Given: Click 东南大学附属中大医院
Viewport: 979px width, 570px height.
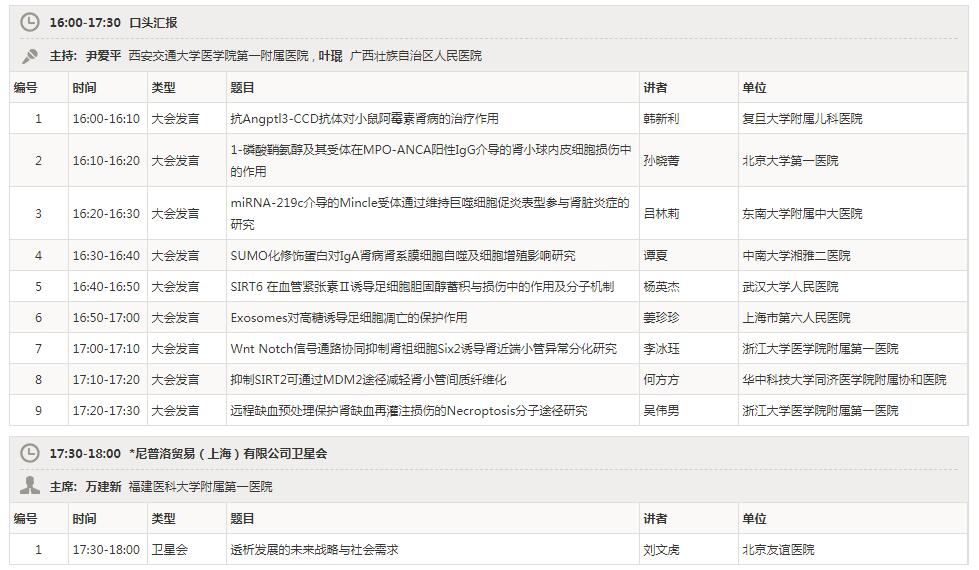Looking at the screenshot, I should tap(802, 214).
